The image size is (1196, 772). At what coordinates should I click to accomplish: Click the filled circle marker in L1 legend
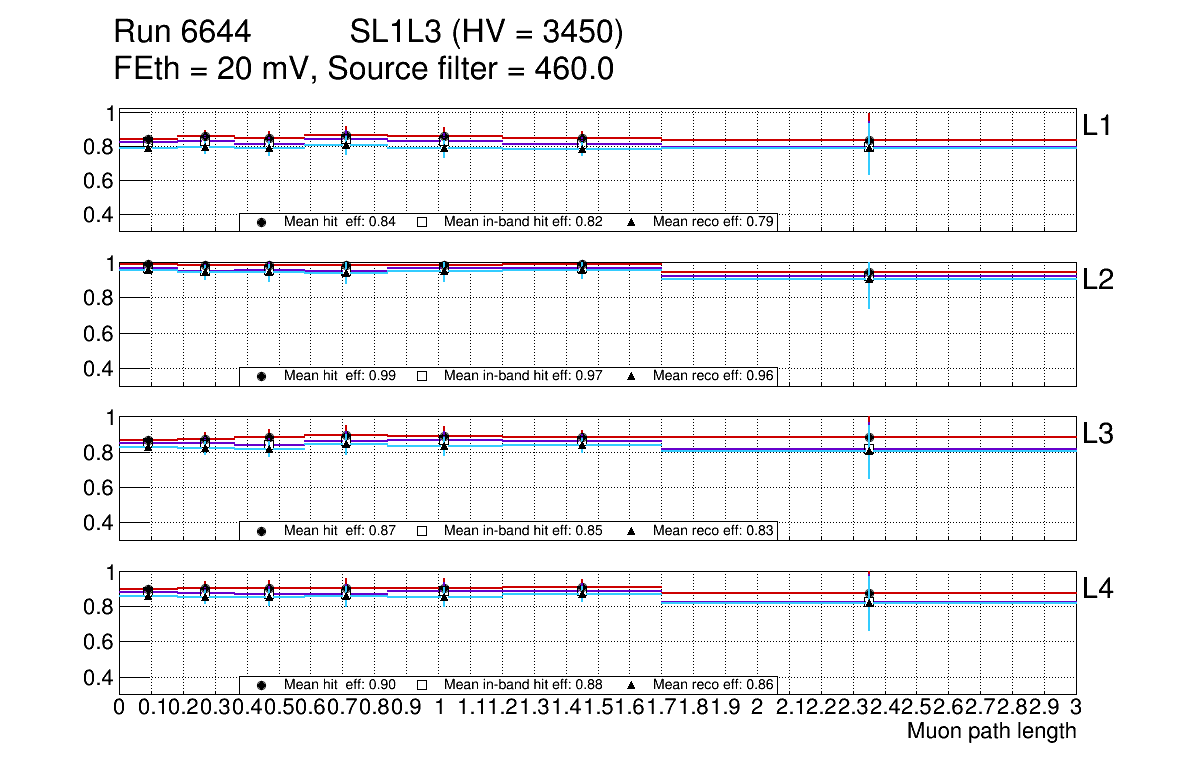pos(261,222)
